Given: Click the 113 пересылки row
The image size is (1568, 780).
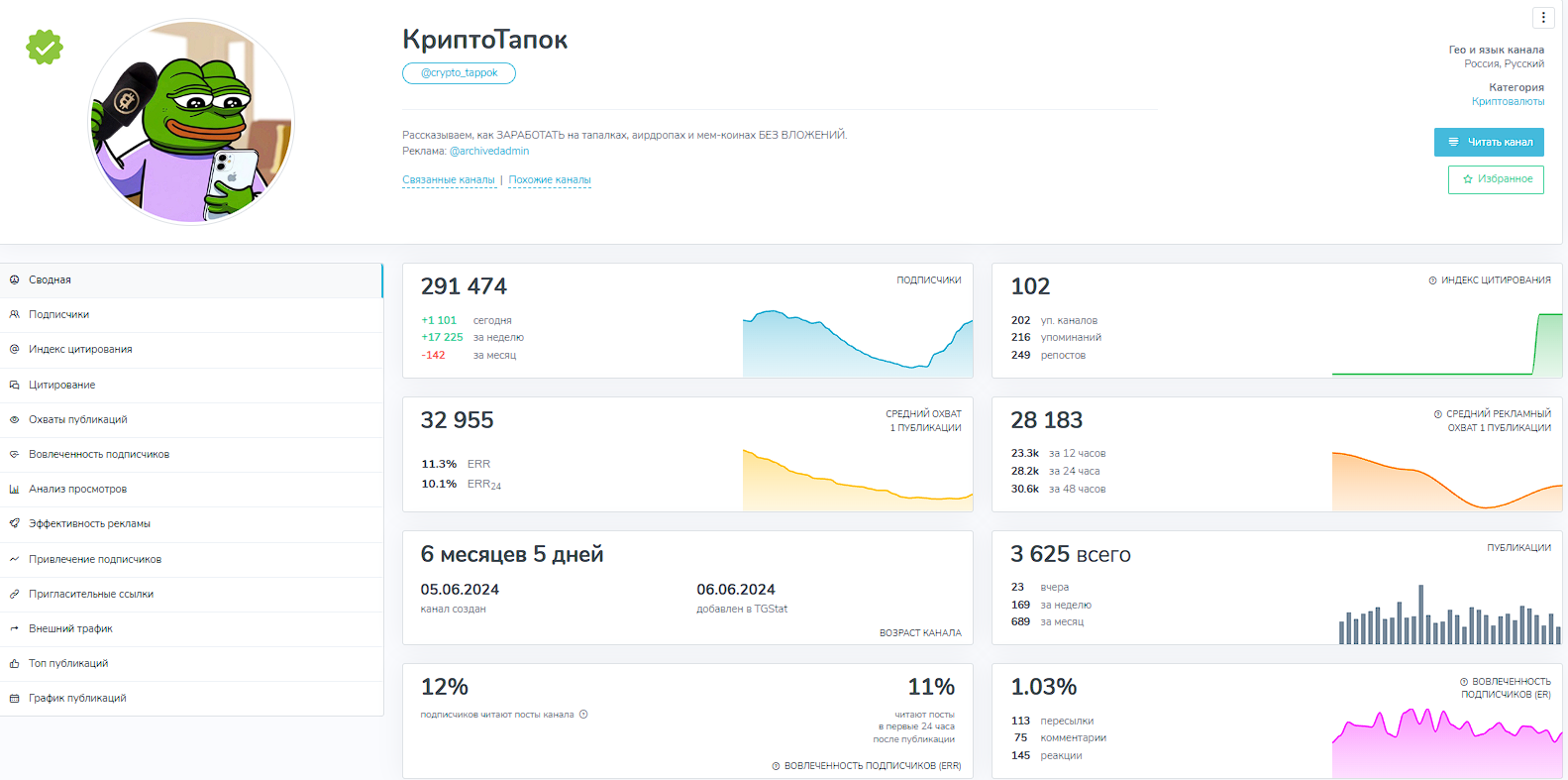Looking at the screenshot, I should pyautogui.click(x=1052, y=722).
